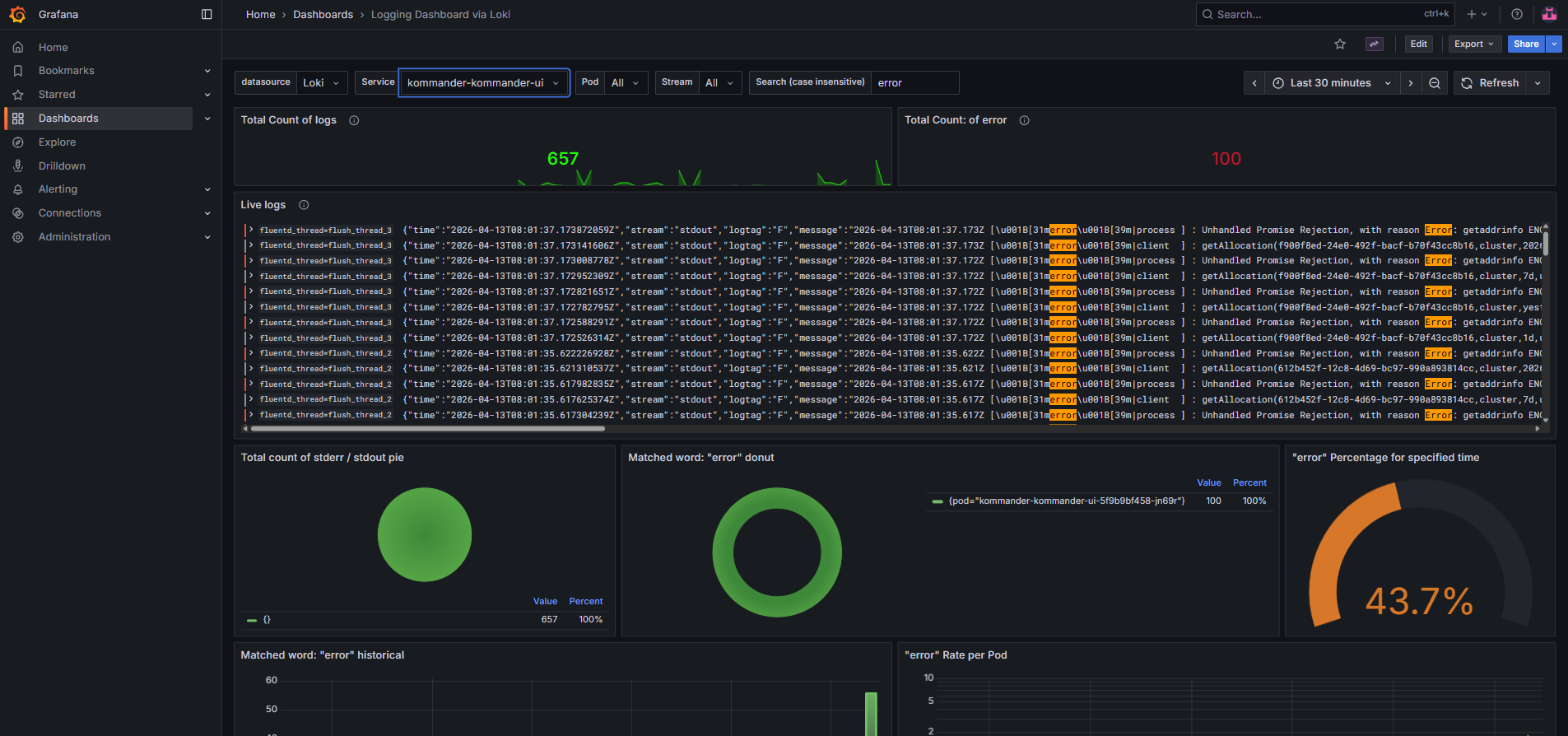Open the plus New menu in top bar
This screenshot has width=1568, height=736.
pyautogui.click(x=1477, y=14)
